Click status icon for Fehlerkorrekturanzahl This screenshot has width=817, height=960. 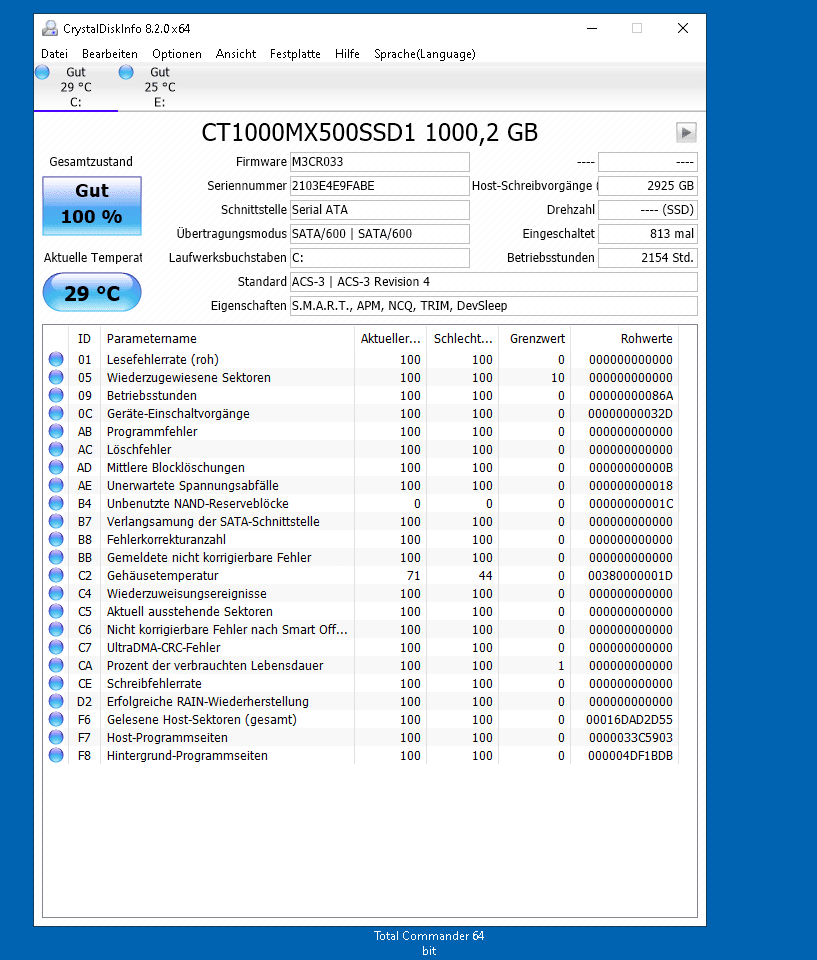[56, 539]
